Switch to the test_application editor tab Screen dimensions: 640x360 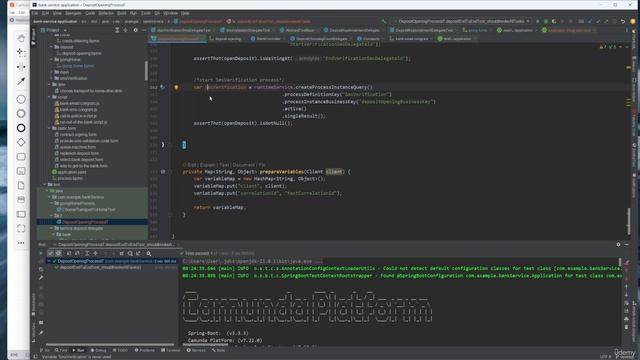click(x=455, y=39)
